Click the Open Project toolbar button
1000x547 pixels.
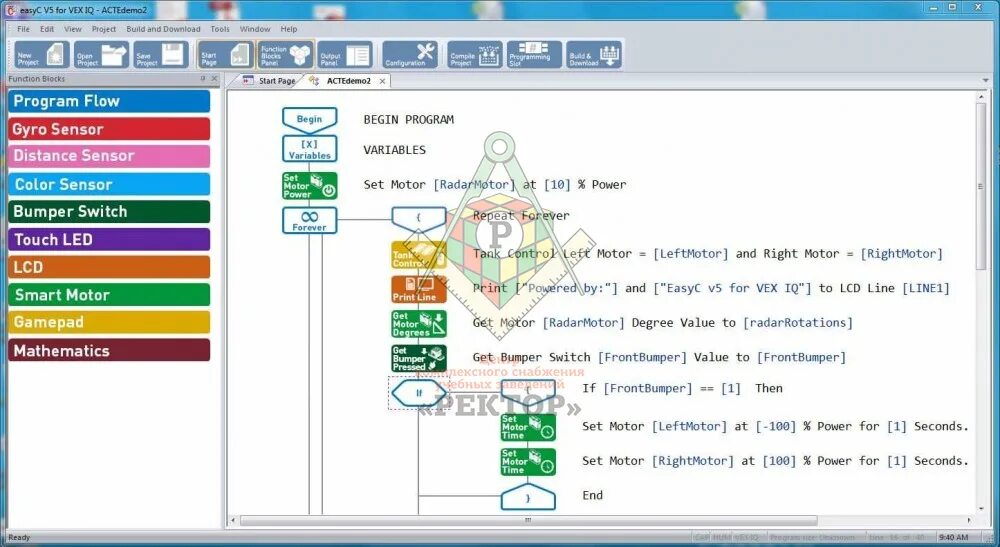(x=101, y=55)
